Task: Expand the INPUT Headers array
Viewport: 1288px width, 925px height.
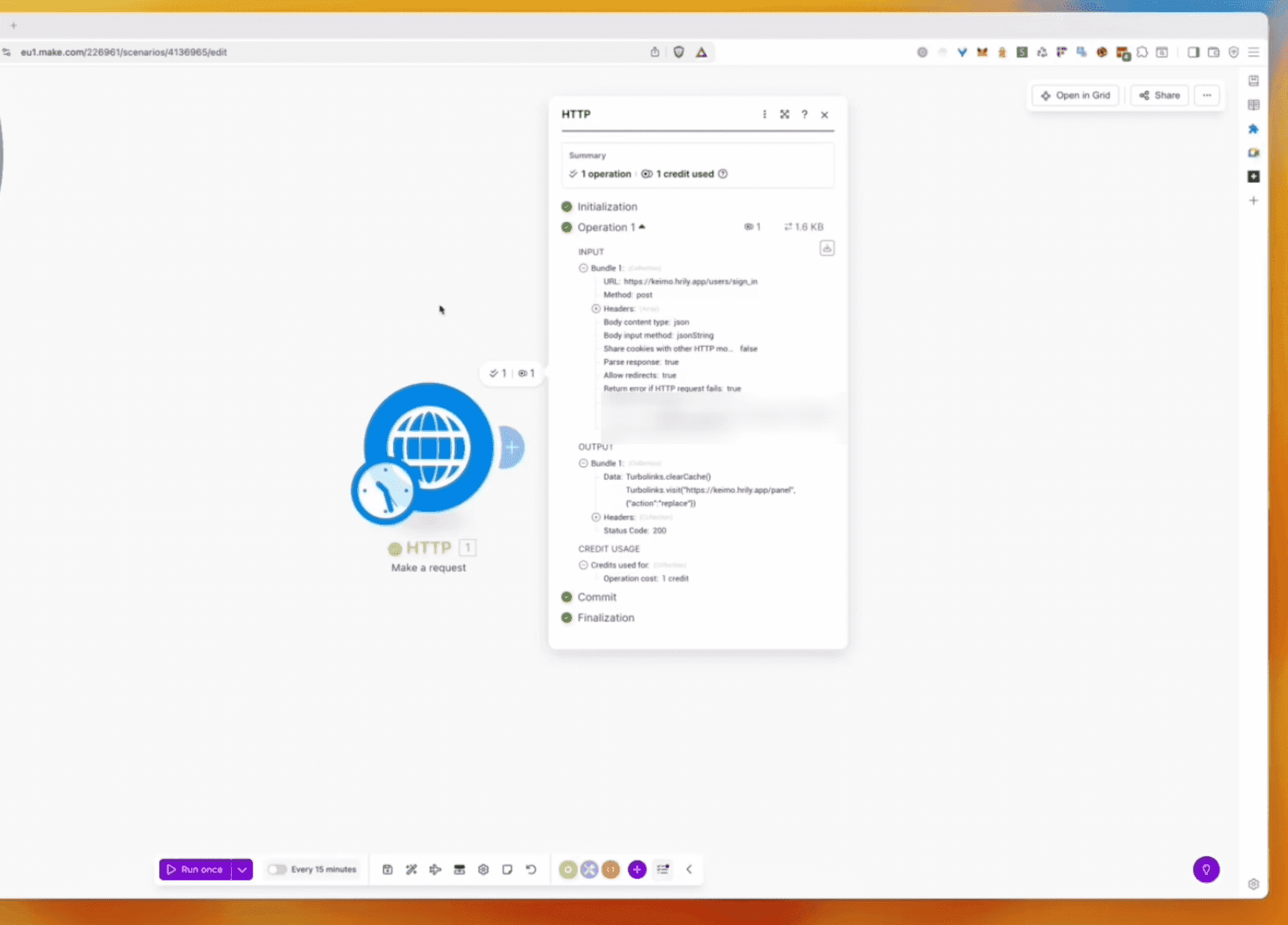Action: tap(596, 309)
